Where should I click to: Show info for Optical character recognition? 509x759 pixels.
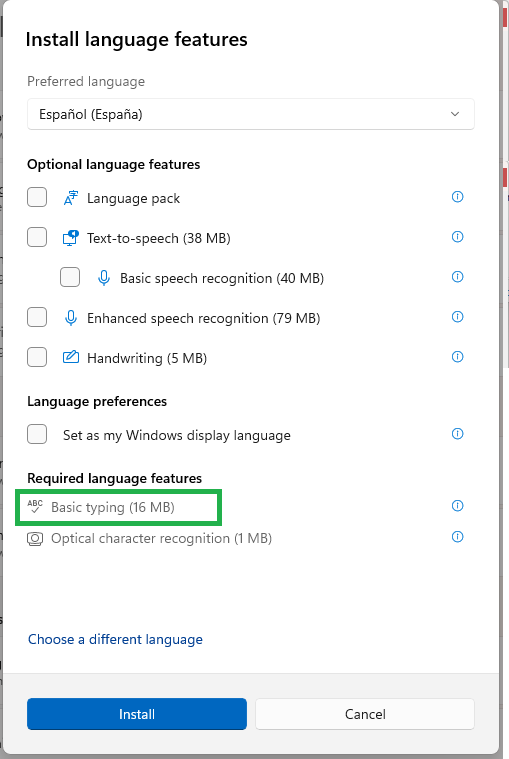pyautogui.click(x=457, y=537)
